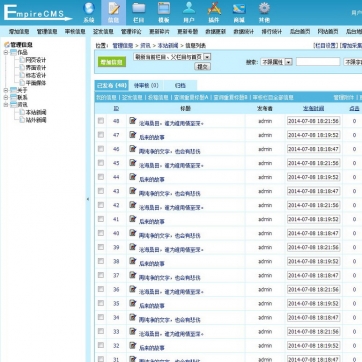Open 数据统计 in the top submenu bar
The width and height of the screenshot is (362, 362).
(243, 32)
